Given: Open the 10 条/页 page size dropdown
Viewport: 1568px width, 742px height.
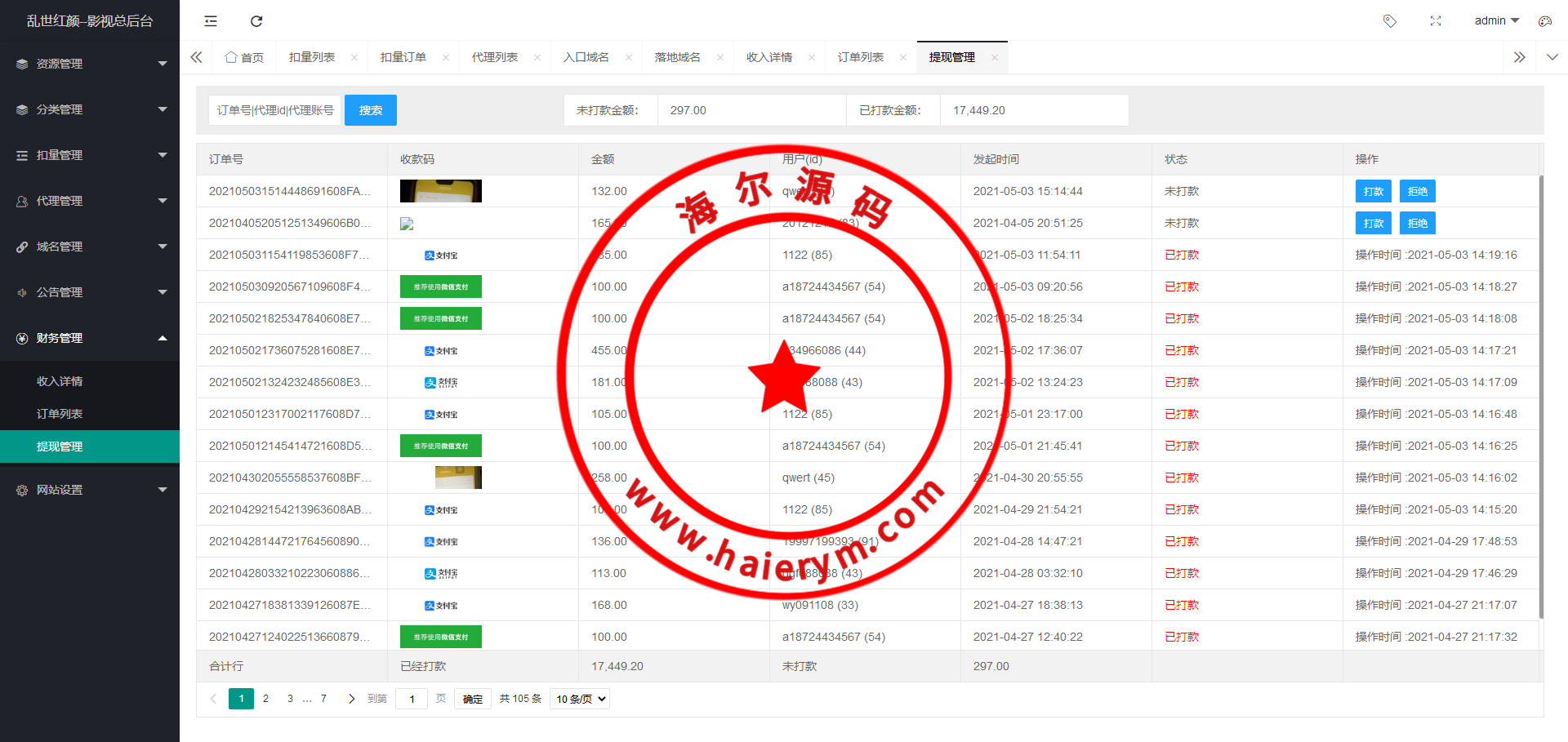Looking at the screenshot, I should 580,699.
